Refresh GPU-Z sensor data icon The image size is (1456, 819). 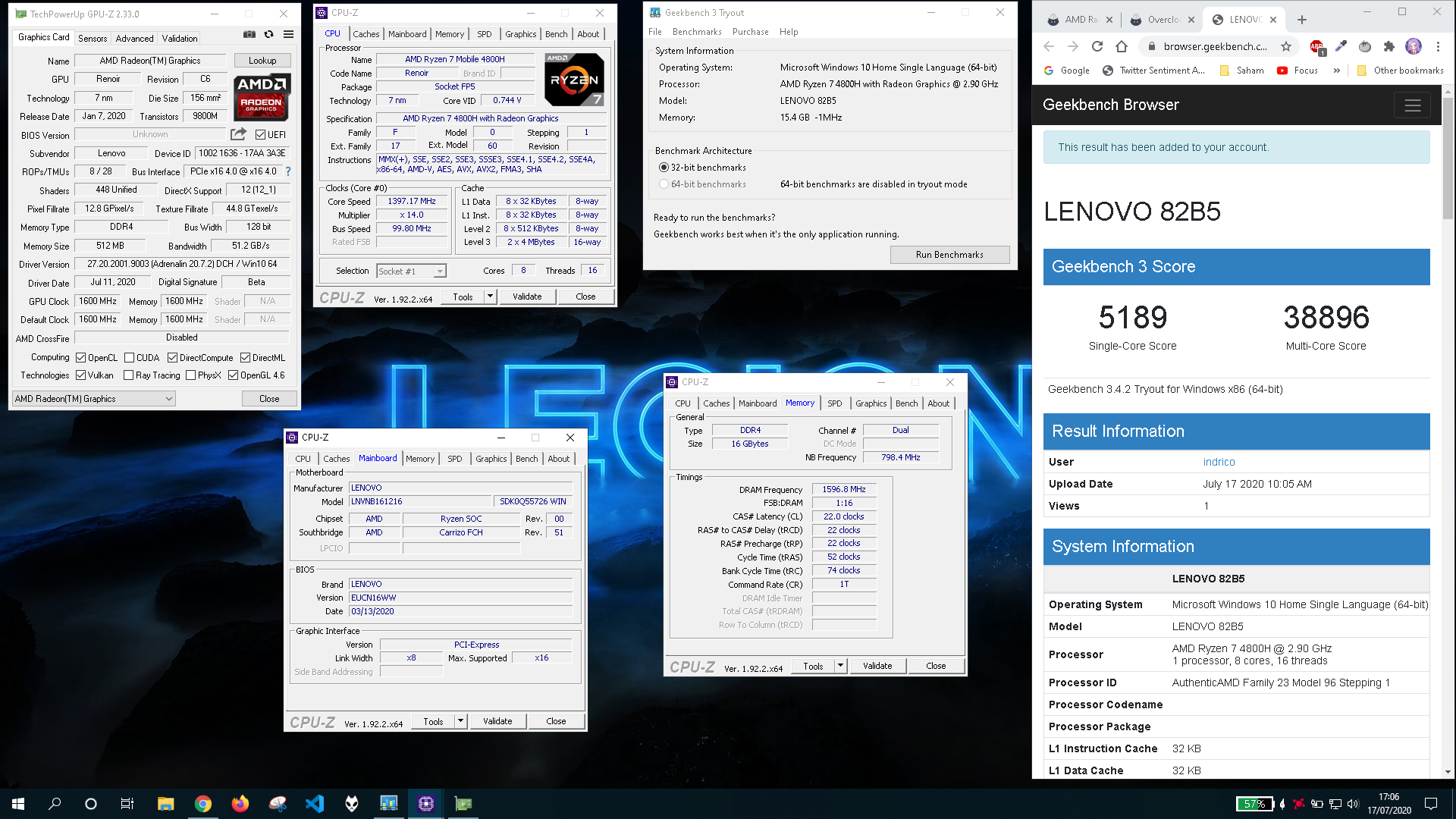(268, 34)
